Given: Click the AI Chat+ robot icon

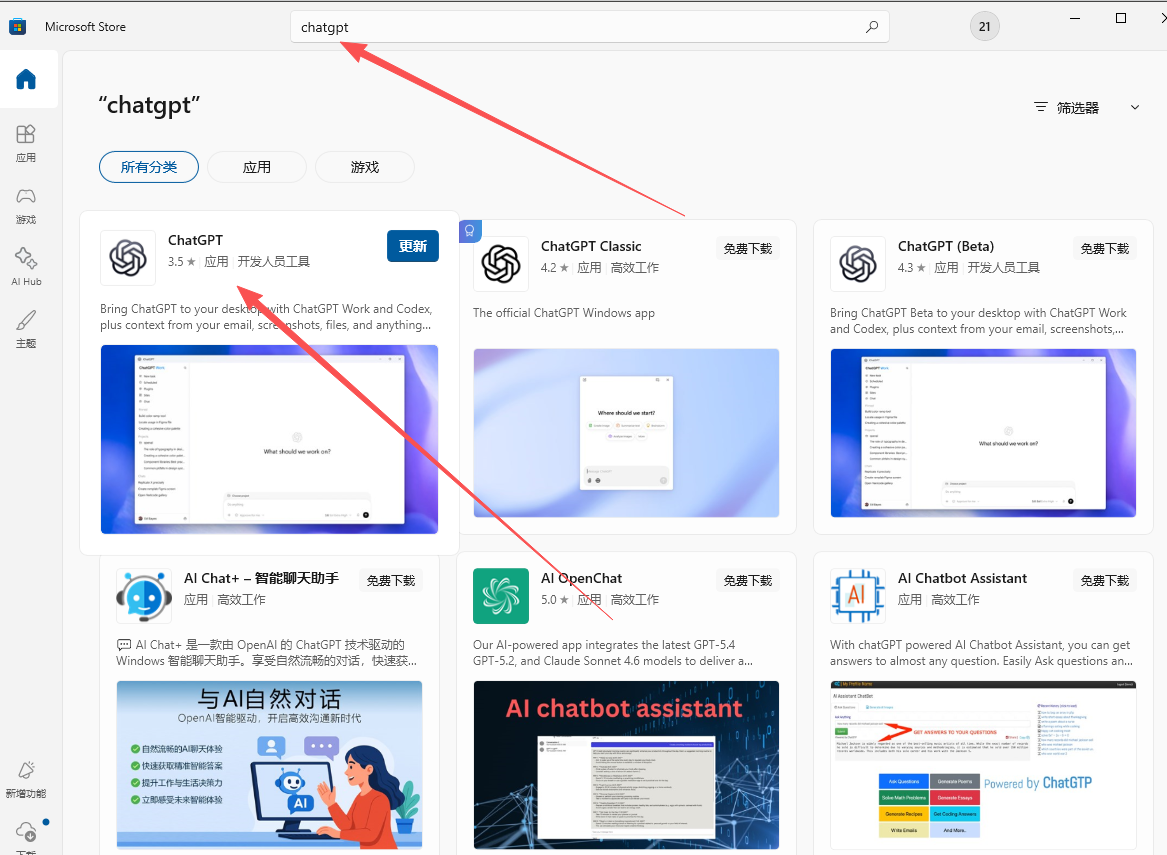Looking at the screenshot, I should click(144, 596).
